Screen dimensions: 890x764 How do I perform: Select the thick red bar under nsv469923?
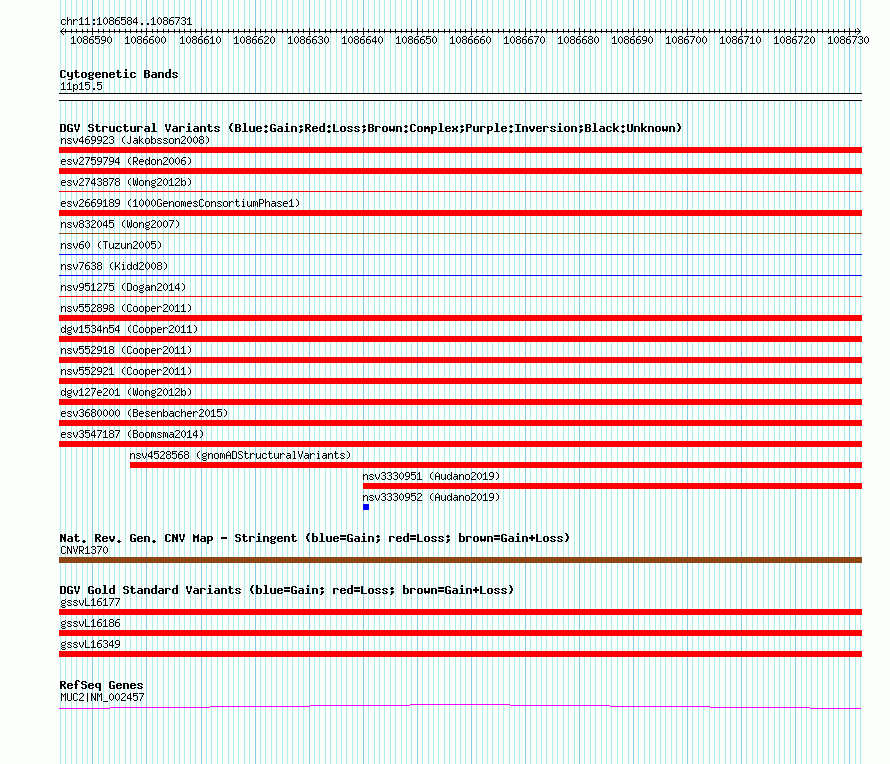tap(460, 150)
